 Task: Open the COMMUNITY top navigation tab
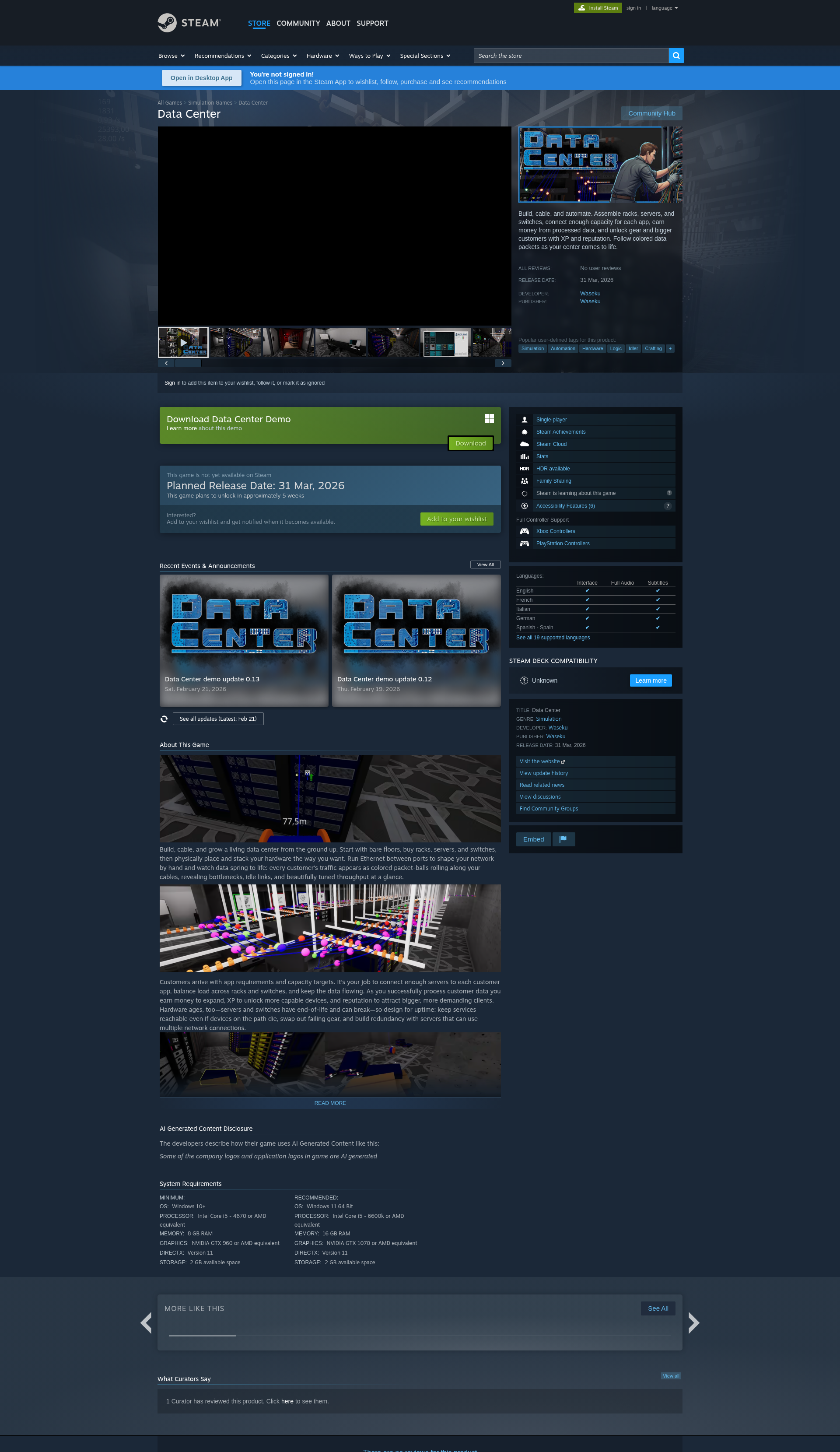point(298,24)
